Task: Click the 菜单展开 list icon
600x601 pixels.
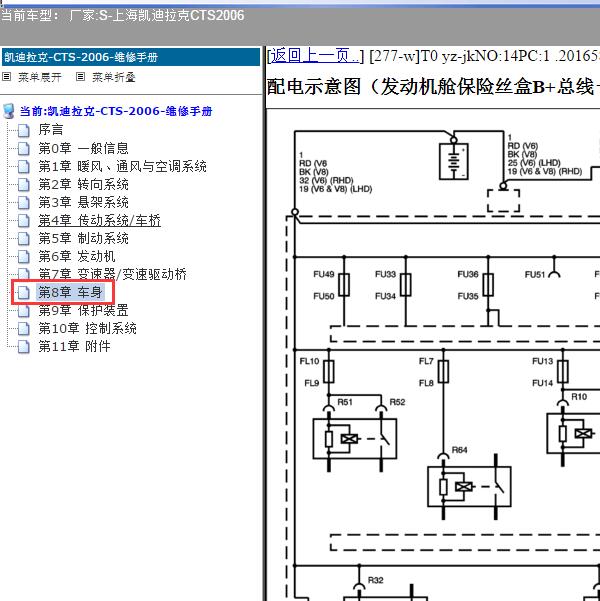Action: tap(7, 77)
